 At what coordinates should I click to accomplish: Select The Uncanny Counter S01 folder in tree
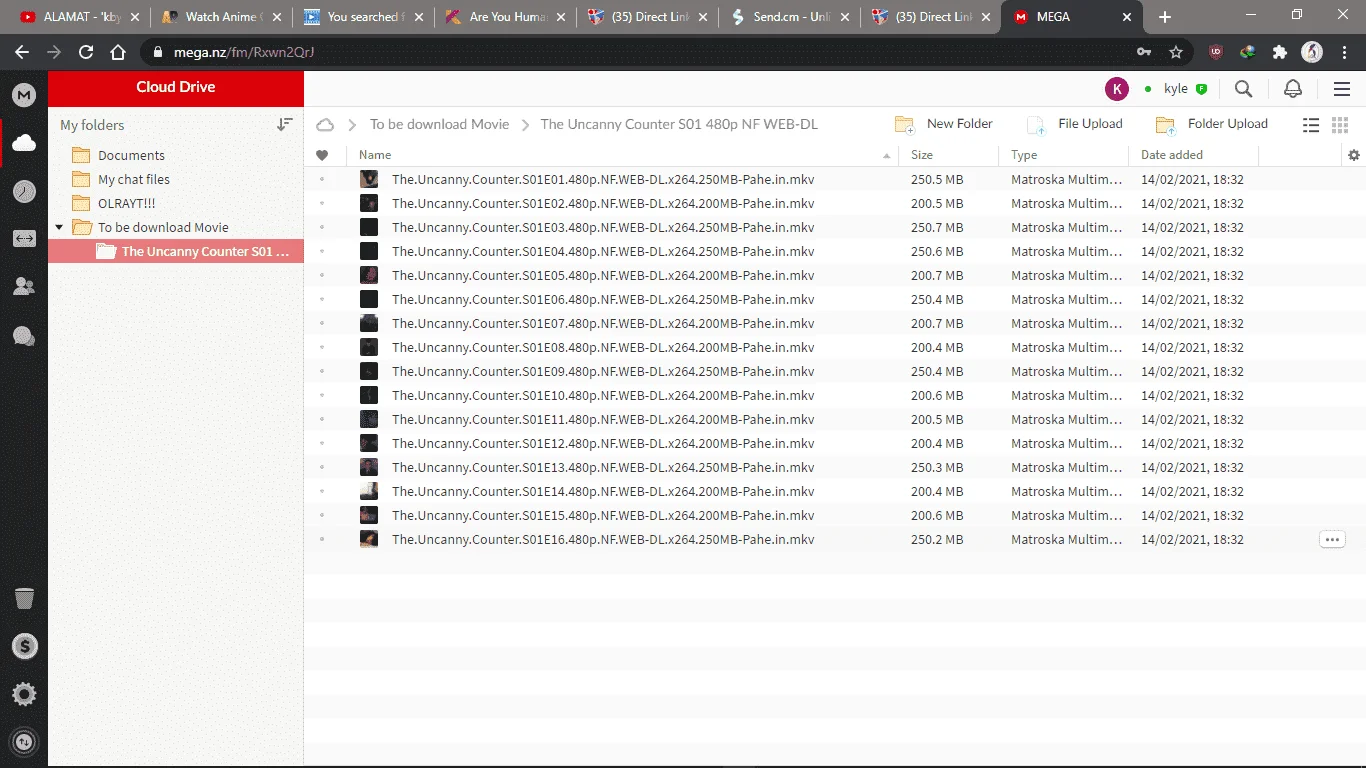pos(176,251)
